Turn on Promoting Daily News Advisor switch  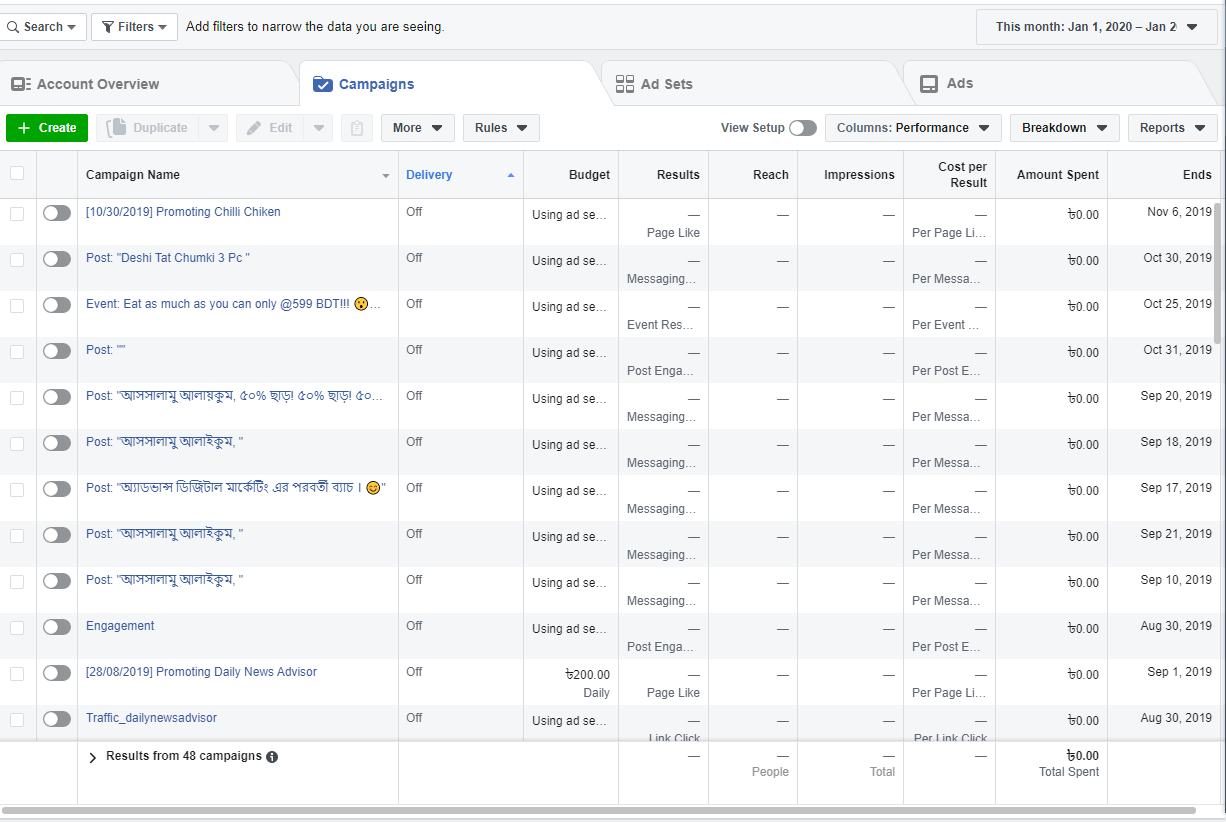click(57, 673)
